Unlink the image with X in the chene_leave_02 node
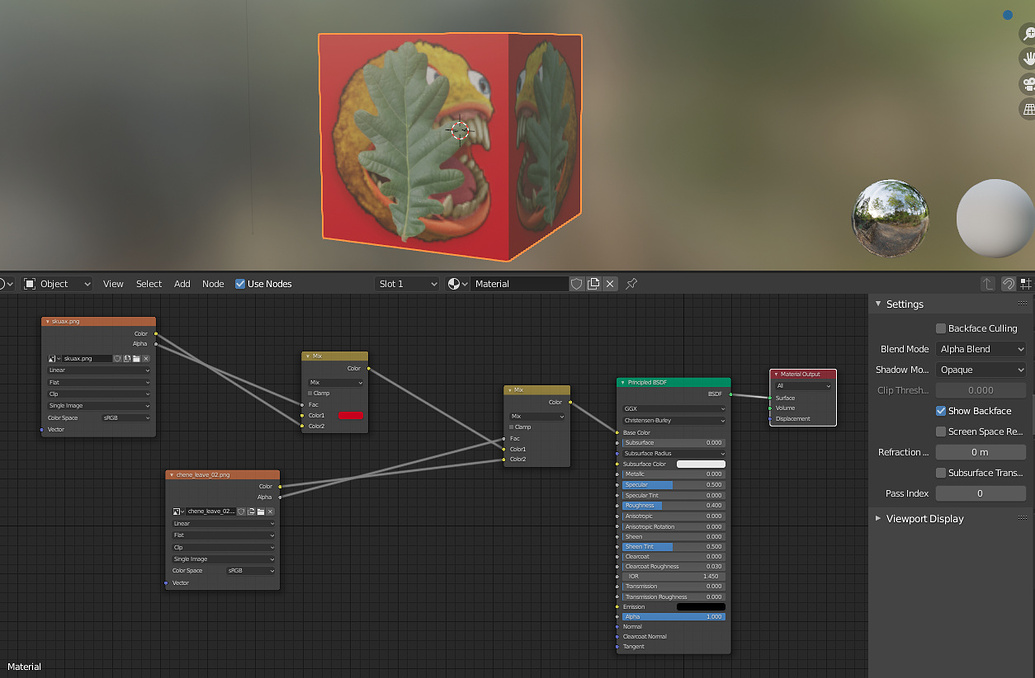The width and height of the screenshot is (1035, 678). tap(270, 512)
